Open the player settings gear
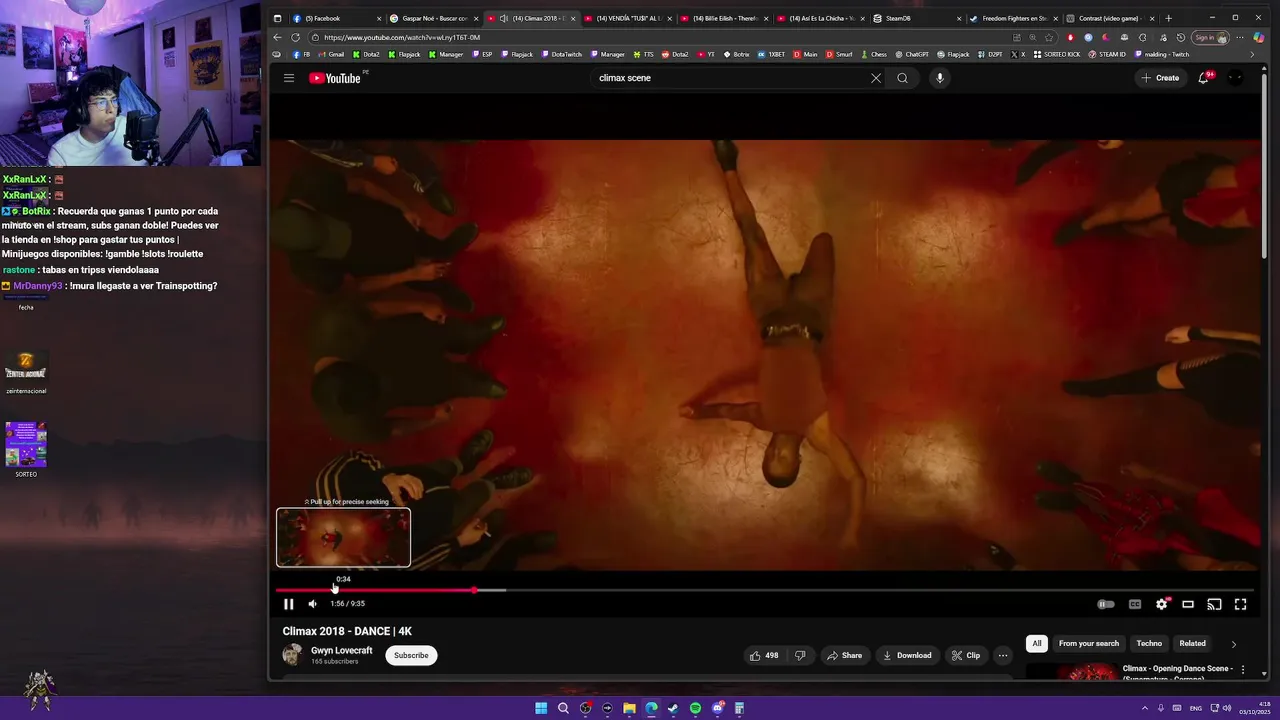The image size is (1280, 720). pyautogui.click(x=1162, y=604)
